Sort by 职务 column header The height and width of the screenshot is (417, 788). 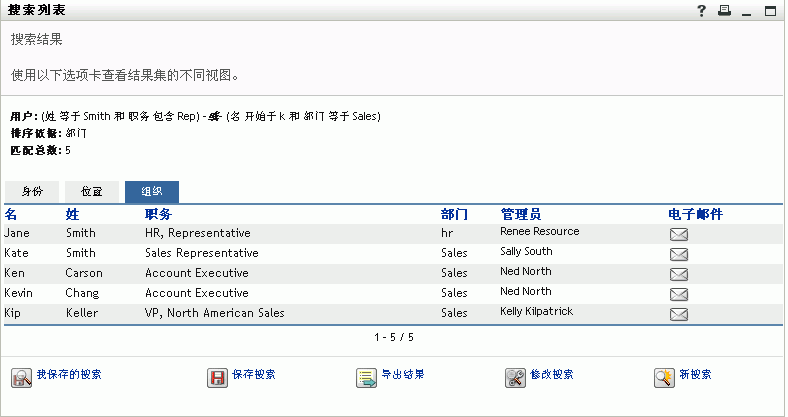(158, 214)
